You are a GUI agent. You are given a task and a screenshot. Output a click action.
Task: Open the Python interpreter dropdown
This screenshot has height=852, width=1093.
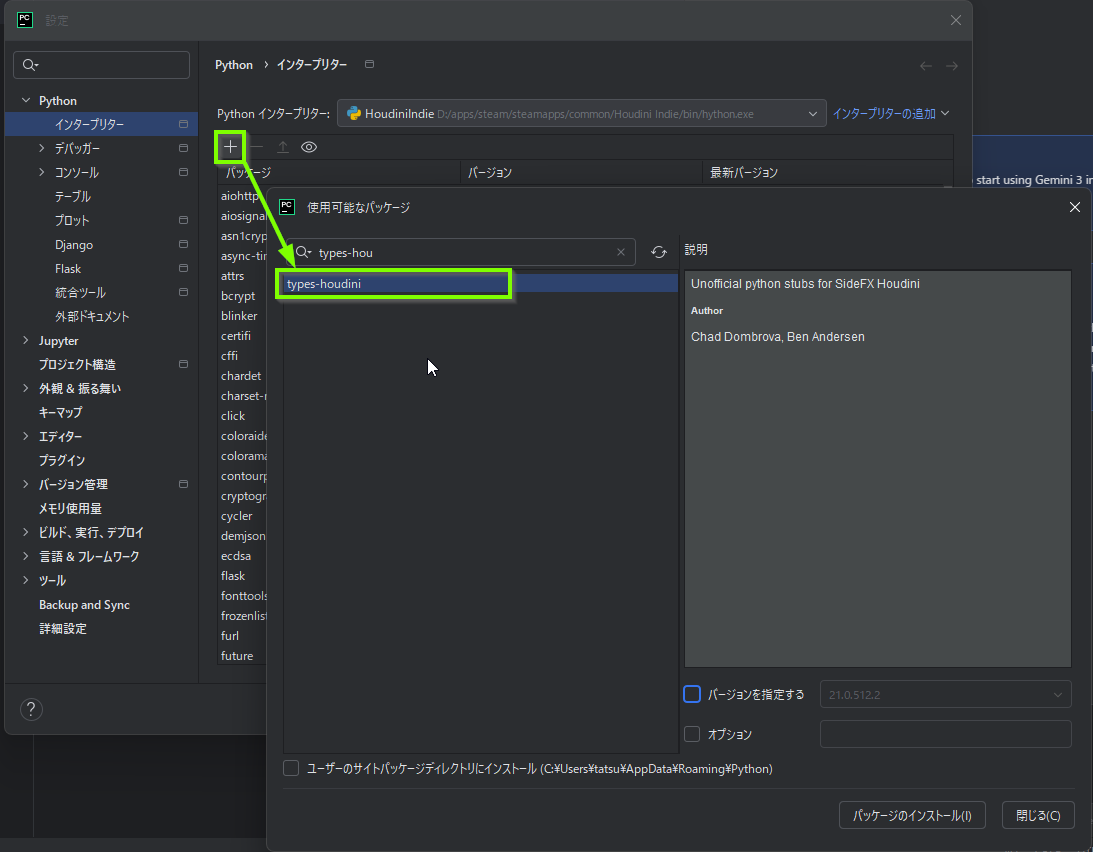pos(581,114)
